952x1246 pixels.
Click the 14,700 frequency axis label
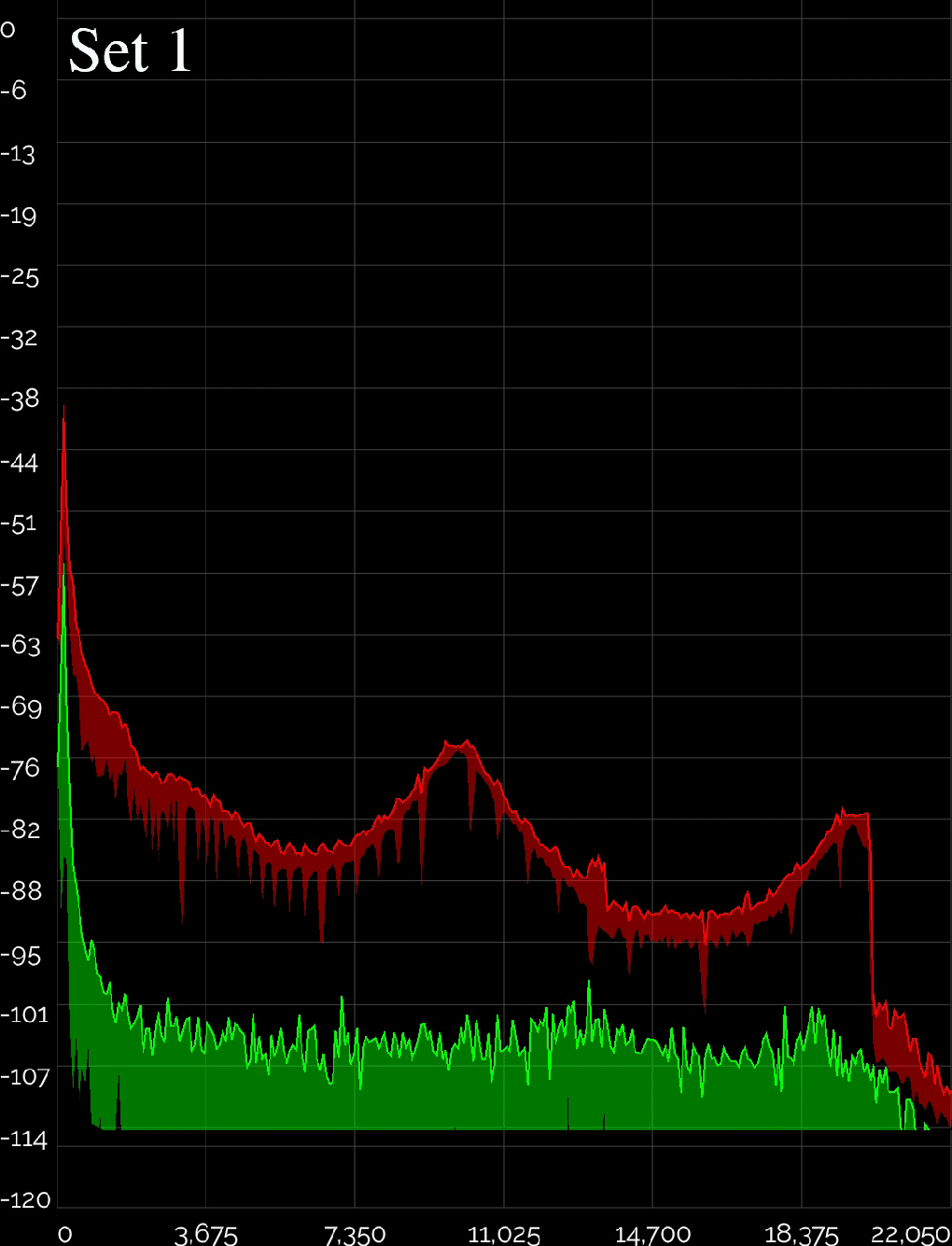652,1235
